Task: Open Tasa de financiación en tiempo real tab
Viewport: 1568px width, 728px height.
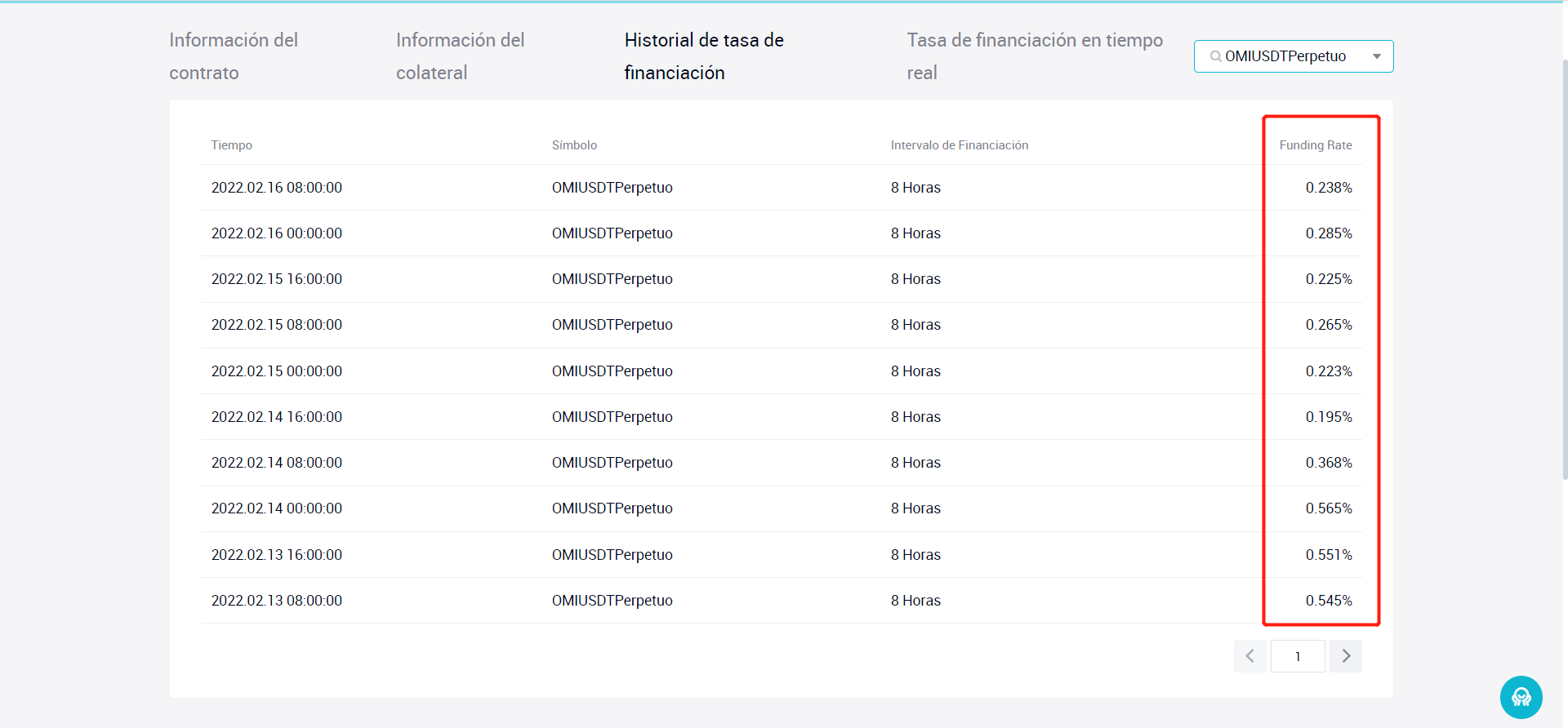Action: click(1035, 56)
